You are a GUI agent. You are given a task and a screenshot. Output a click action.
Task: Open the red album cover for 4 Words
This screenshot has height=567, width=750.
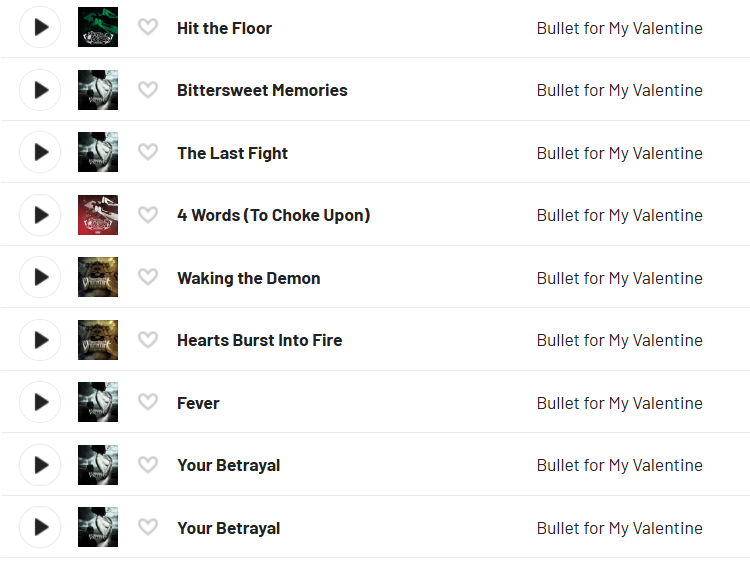click(x=98, y=215)
